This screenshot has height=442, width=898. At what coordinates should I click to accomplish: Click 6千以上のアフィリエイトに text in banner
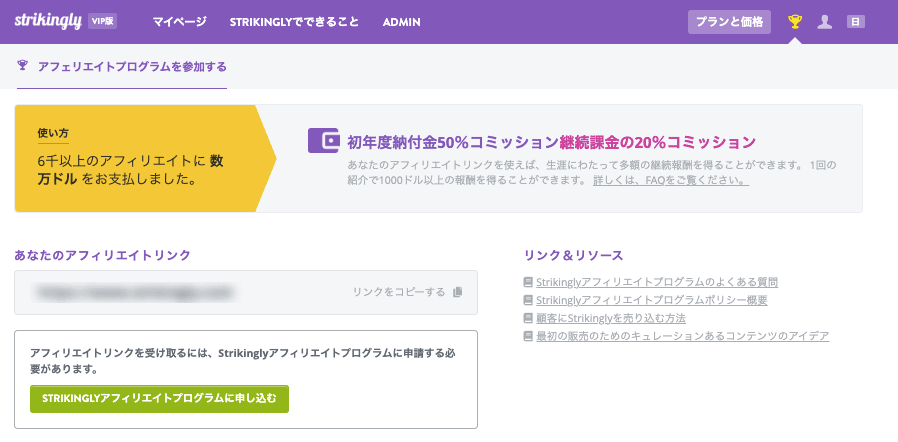click(x=121, y=161)
